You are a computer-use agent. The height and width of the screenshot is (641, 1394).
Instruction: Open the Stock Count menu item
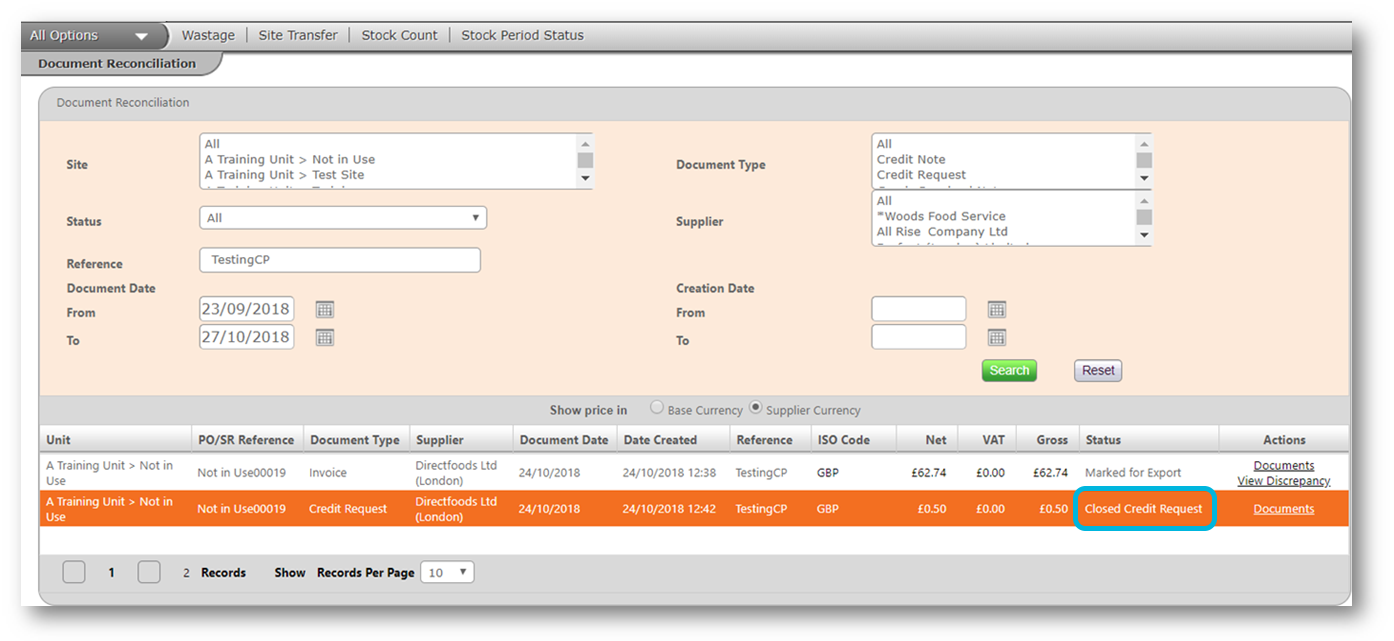pos(399,35)
